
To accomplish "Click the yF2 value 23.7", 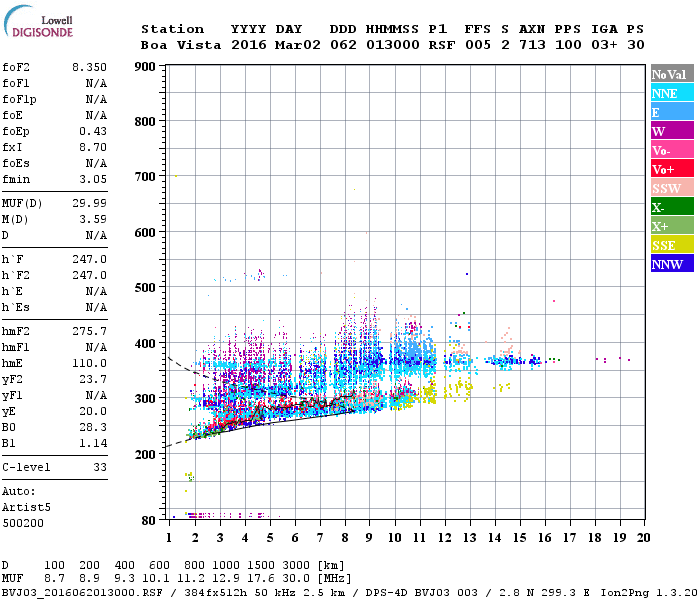I will [x=93, y=379].
